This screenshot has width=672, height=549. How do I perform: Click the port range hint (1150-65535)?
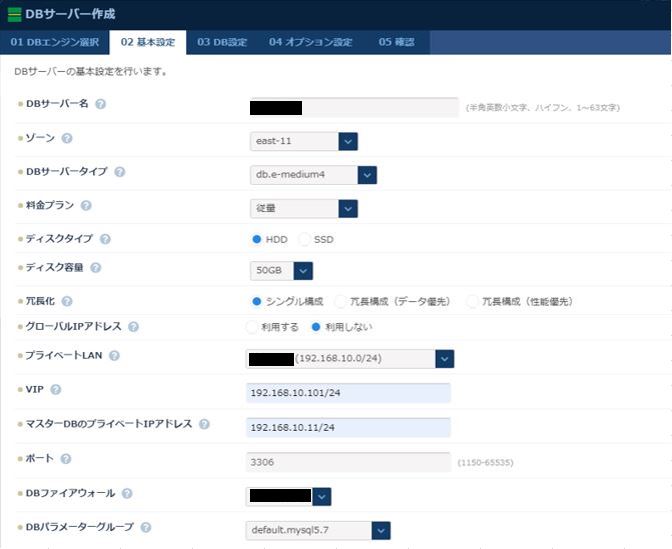(486, 462)
